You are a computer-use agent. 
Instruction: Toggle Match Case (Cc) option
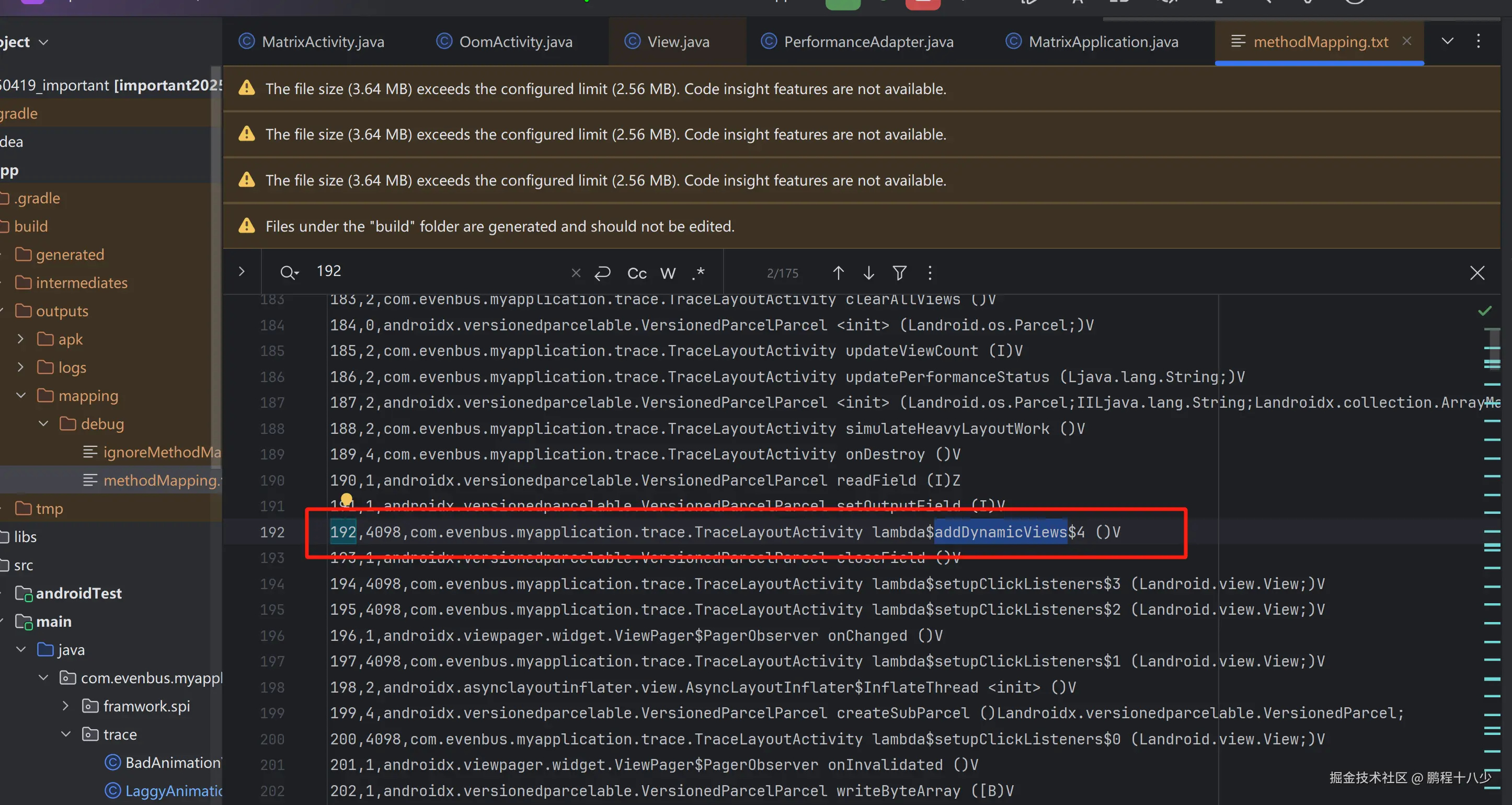point(637,273)
